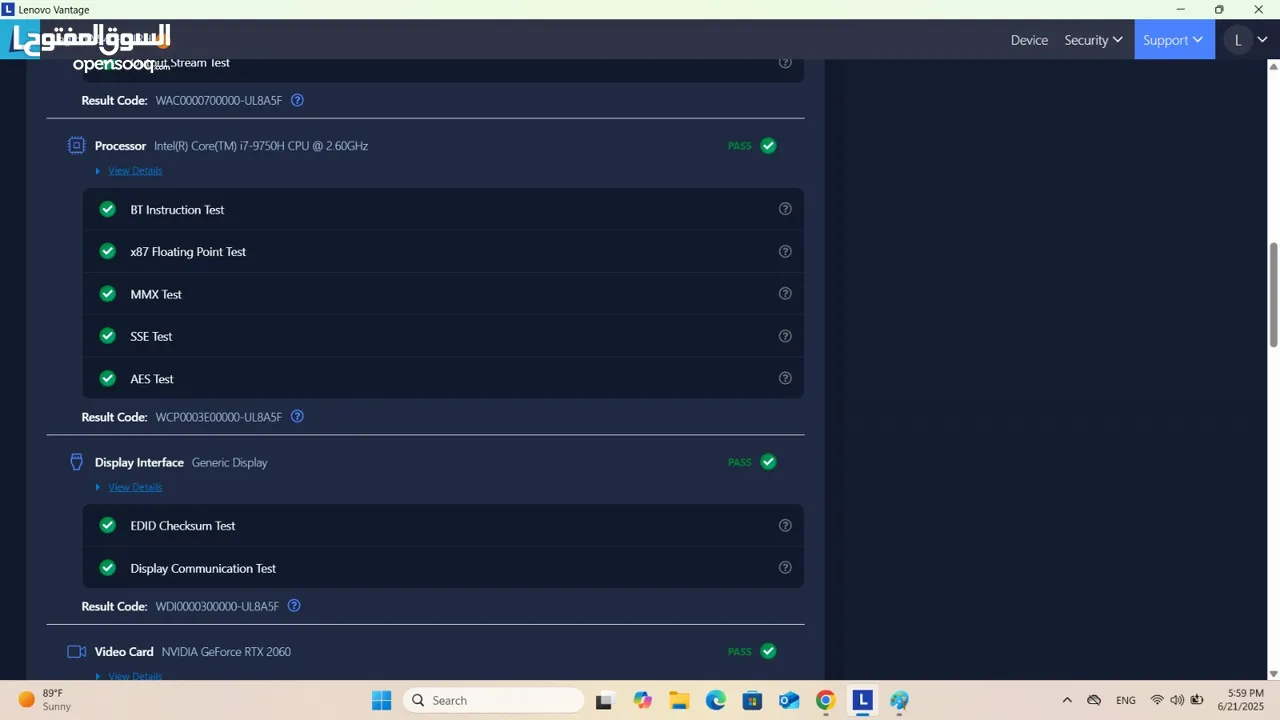Viewport: 1280px width, 720px height.
Task: Click the Video Card camera icon
Action: tap(76, 651)
